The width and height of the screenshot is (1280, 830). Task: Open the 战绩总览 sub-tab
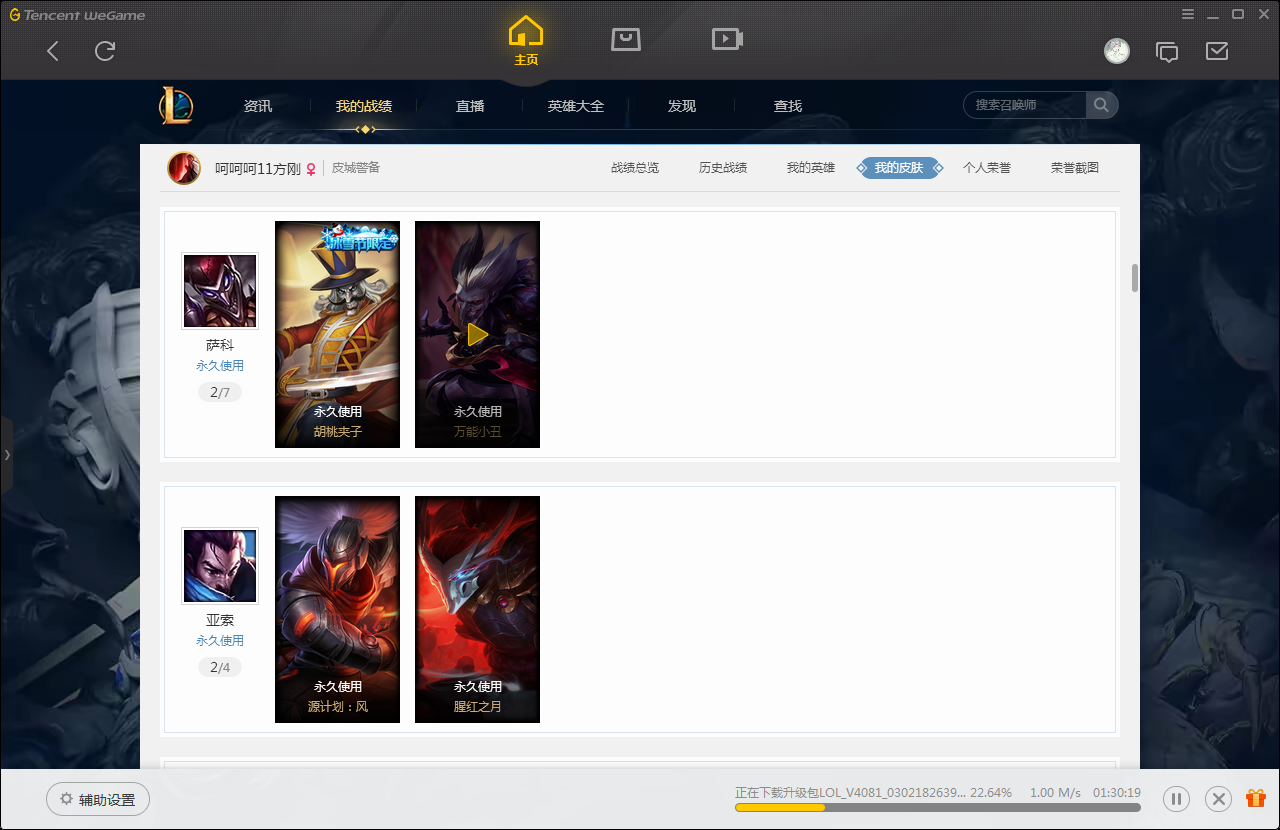point(635,168)
